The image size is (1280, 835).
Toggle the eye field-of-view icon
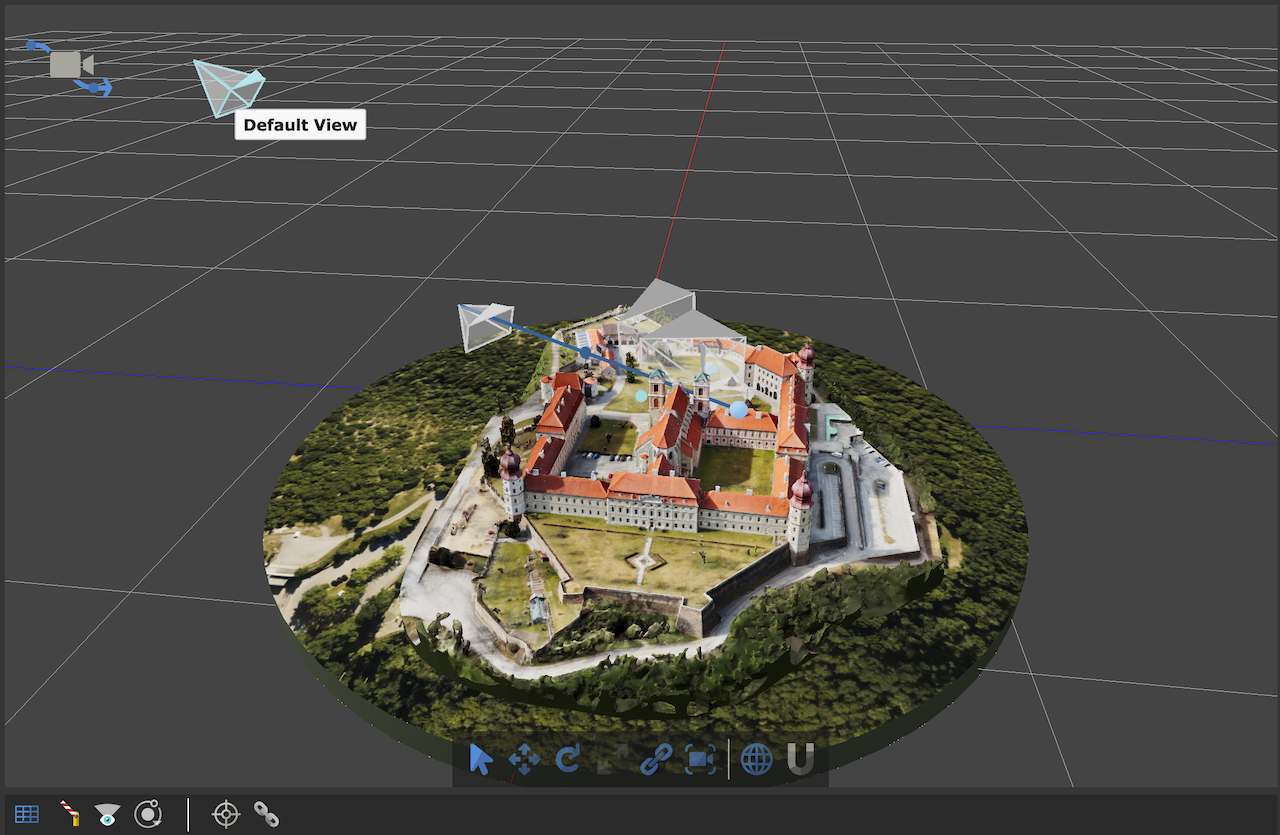[107, 814]
